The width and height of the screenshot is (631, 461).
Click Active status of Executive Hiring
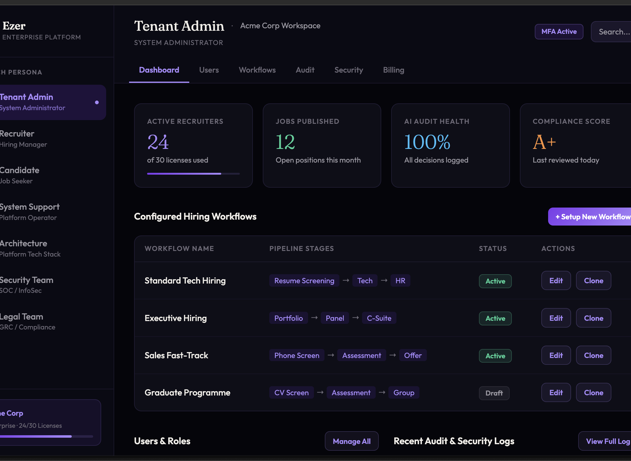pyautogui.click(x=495, y=319)
